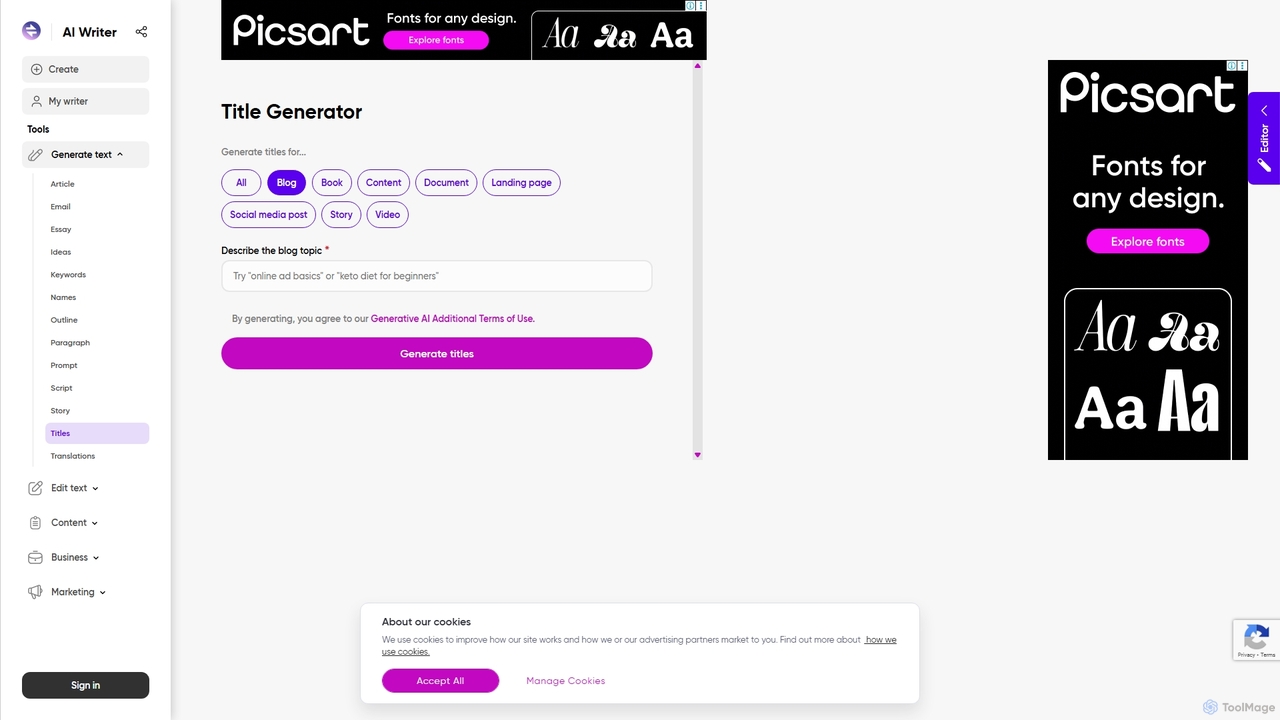Select the Blog title type chip
Image resolution: width=1280 pixels, height=720 pixels.
(x=286, y=183)
